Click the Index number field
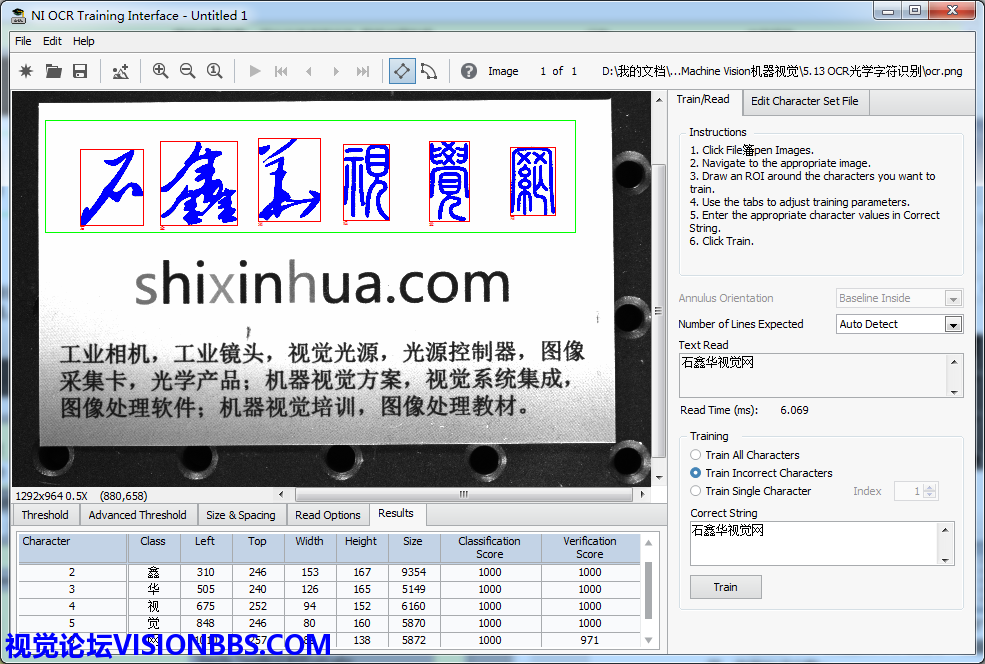The height and width of the screenshot is (664, 985). tap(909, 491)
